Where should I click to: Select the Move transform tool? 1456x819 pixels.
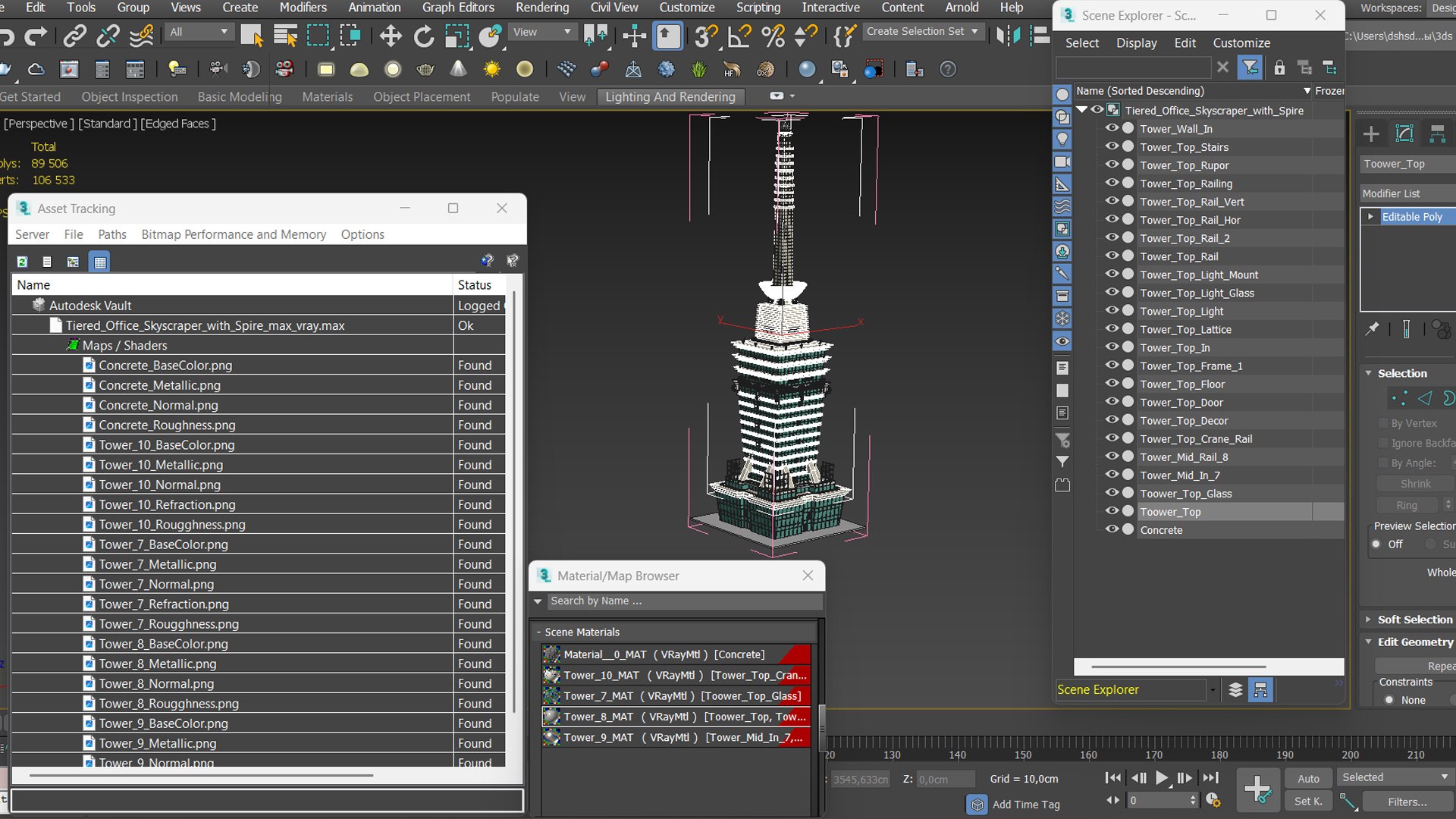pos(391,36)
